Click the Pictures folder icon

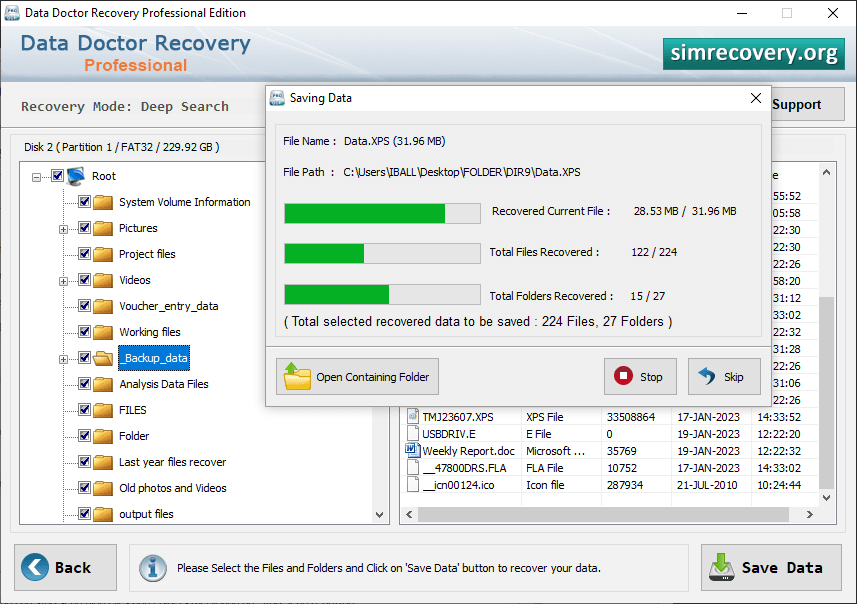(103, 228)
